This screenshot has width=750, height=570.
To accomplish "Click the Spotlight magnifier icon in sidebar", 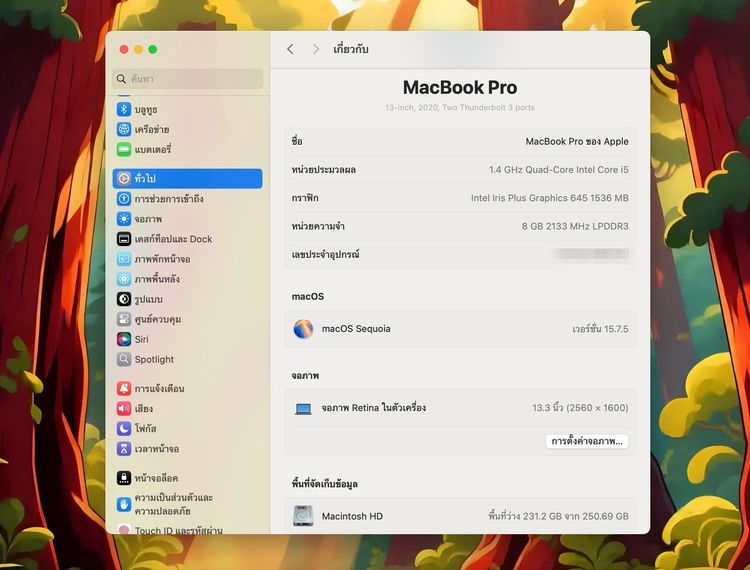I will [124, 359].
